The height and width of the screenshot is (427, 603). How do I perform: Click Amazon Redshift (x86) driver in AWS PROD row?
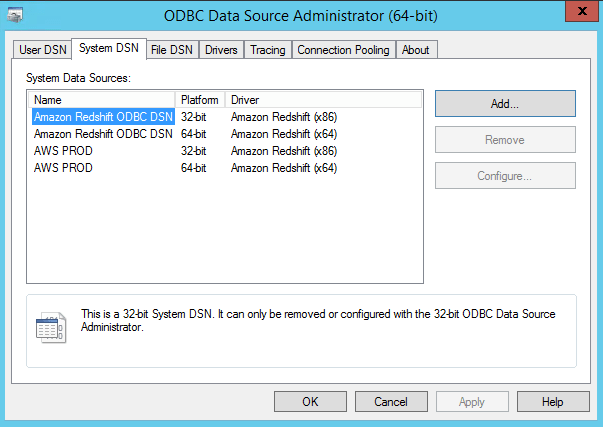(284, 151)
